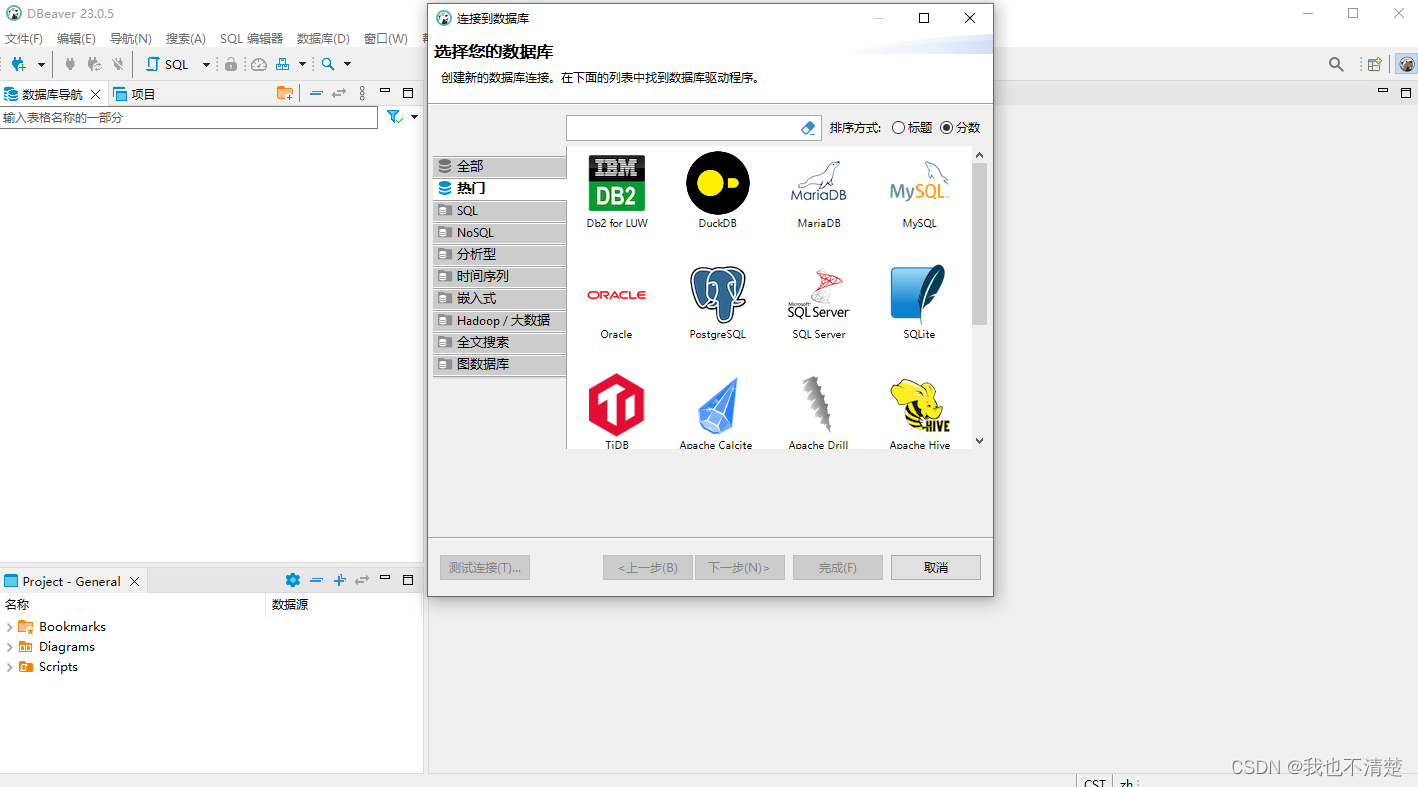Expand the Diagrams tree node
This screenshot has width=1418, height=787.
[9, 647]
